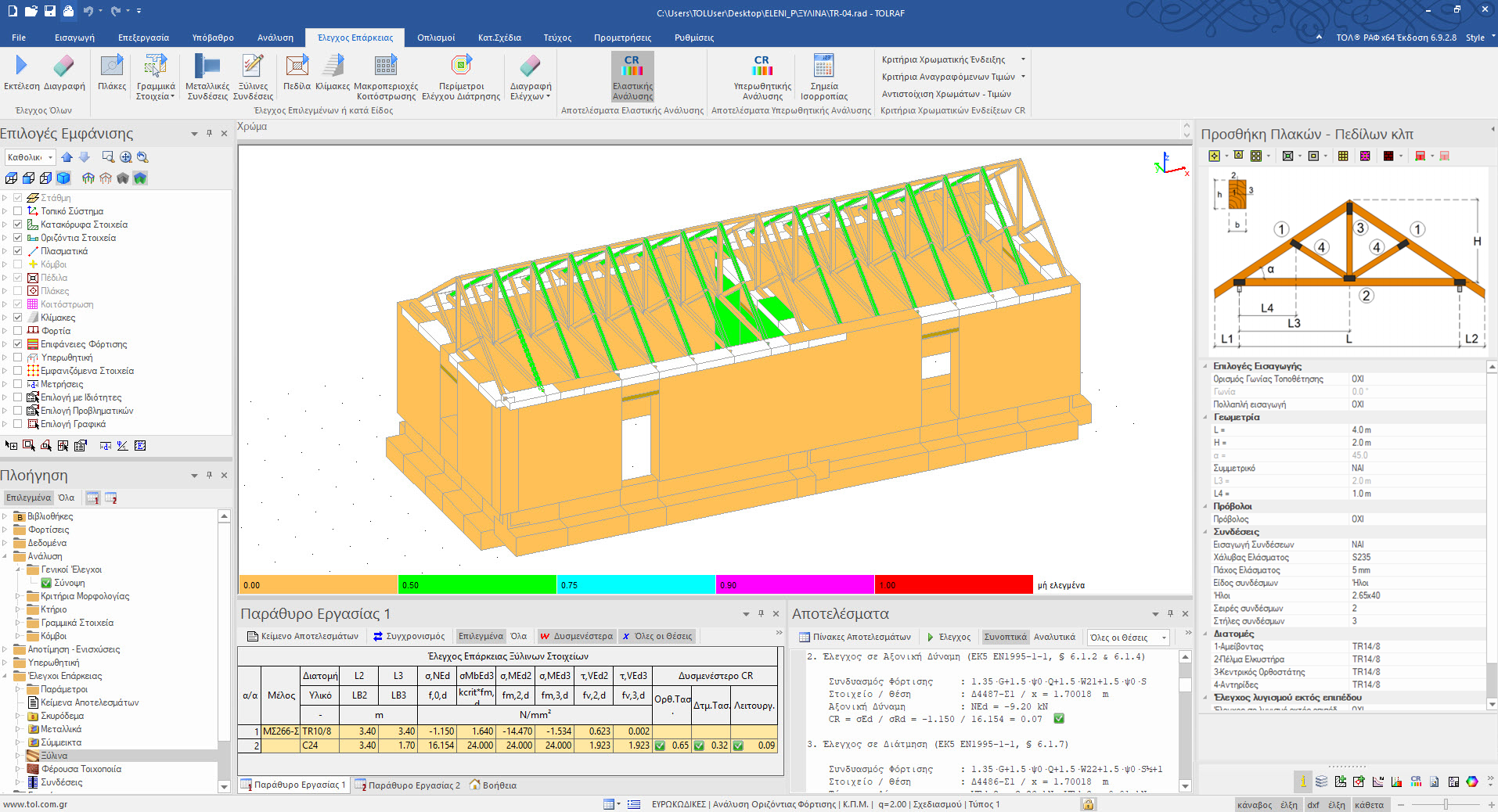Click the lock icon in status bar
This screenshot has width=1498, height=812.
[x=1088, y=804]
